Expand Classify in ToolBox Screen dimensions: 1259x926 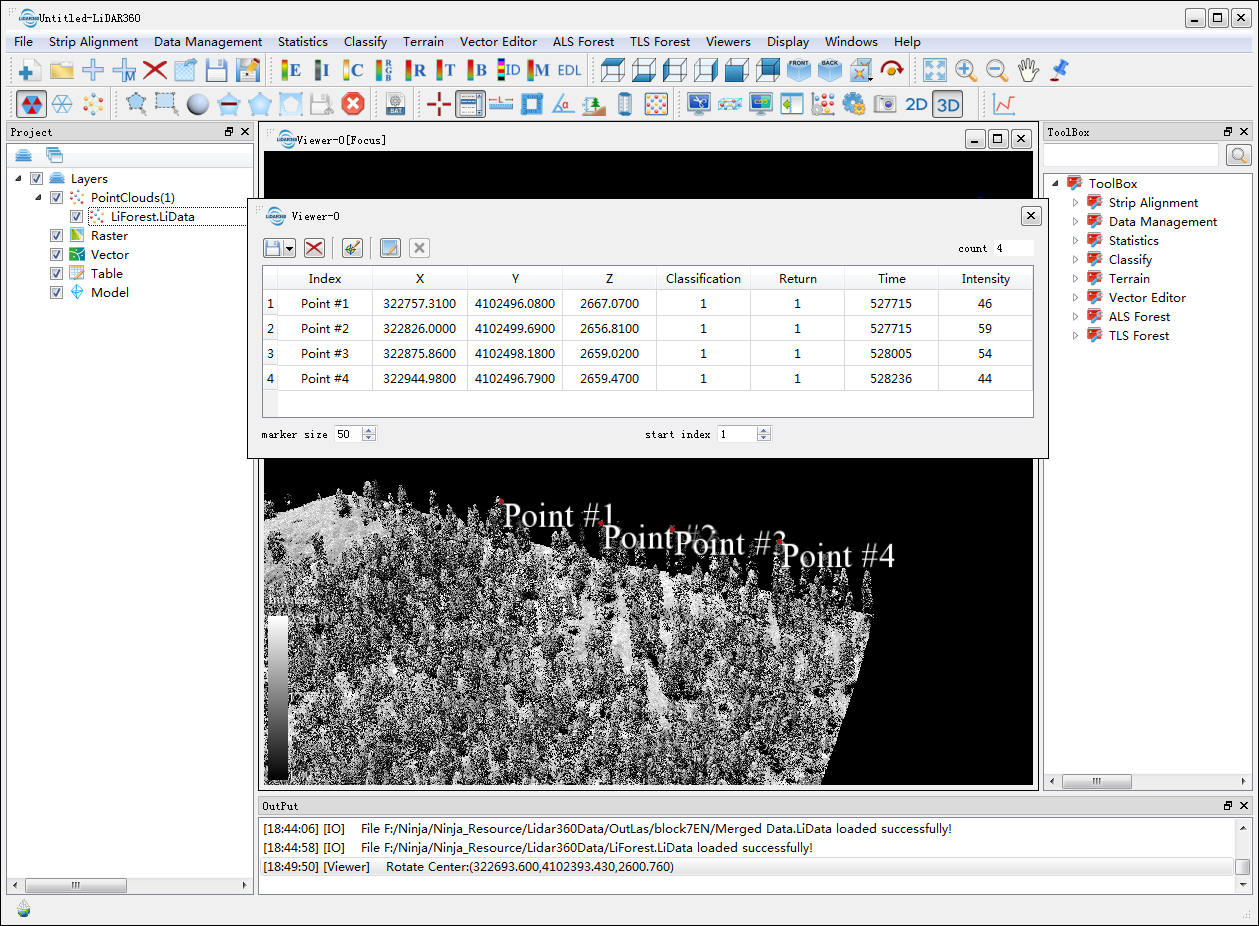[x=1076, y=260]
